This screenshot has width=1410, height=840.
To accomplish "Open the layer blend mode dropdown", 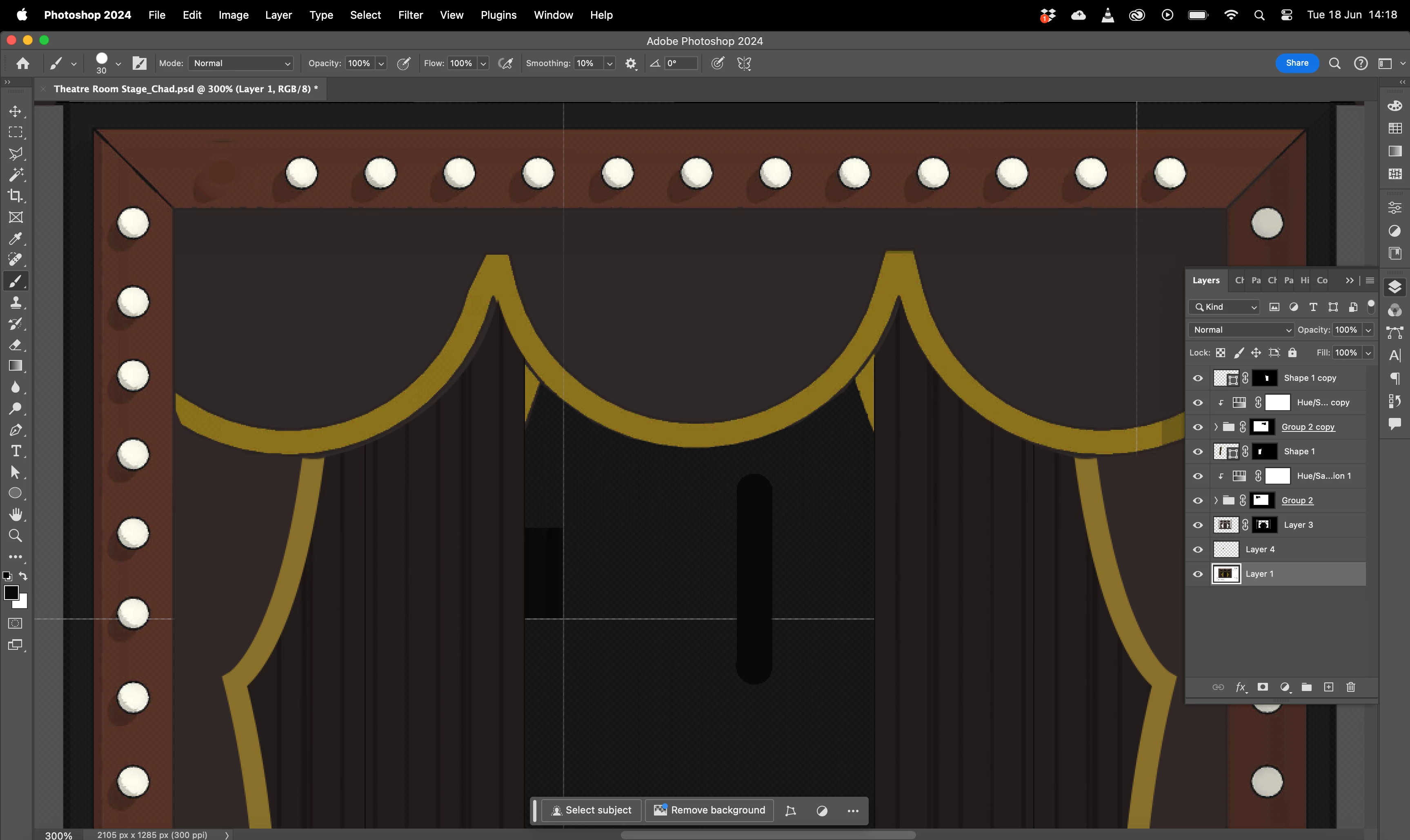I will [x=1241, y=330].
